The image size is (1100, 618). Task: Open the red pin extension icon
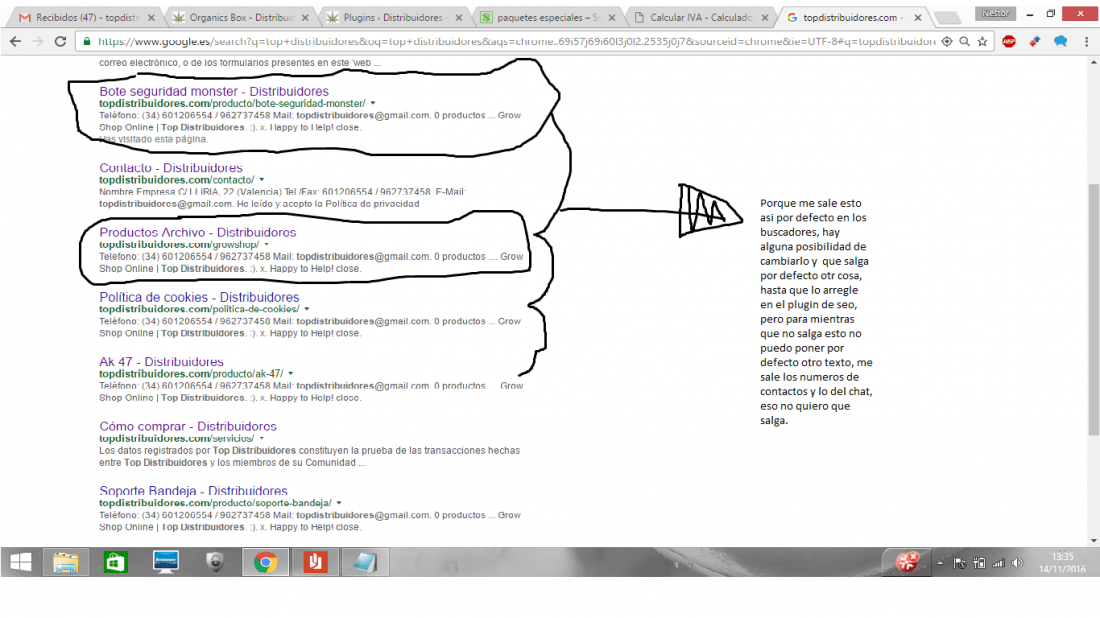pos(1034,41)
